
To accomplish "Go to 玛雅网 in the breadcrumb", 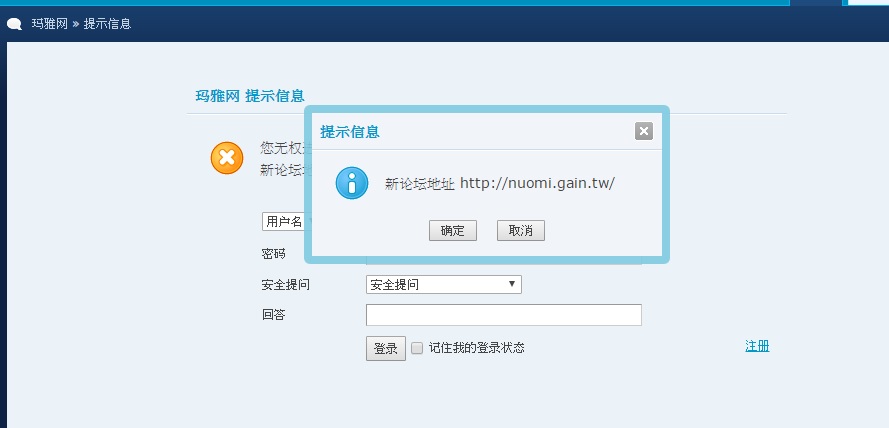I will pos(49,24).
